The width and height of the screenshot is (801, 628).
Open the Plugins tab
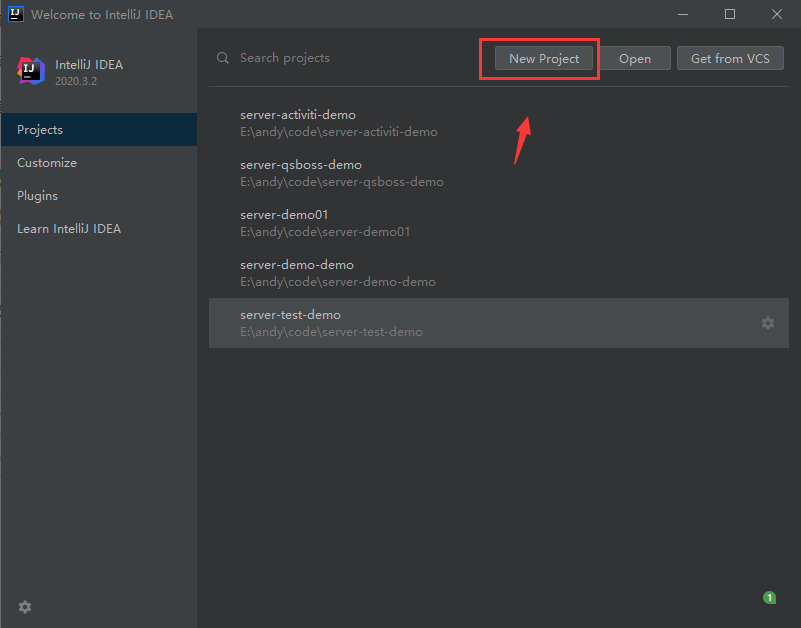pyautogui.click(x=99, y=196)
